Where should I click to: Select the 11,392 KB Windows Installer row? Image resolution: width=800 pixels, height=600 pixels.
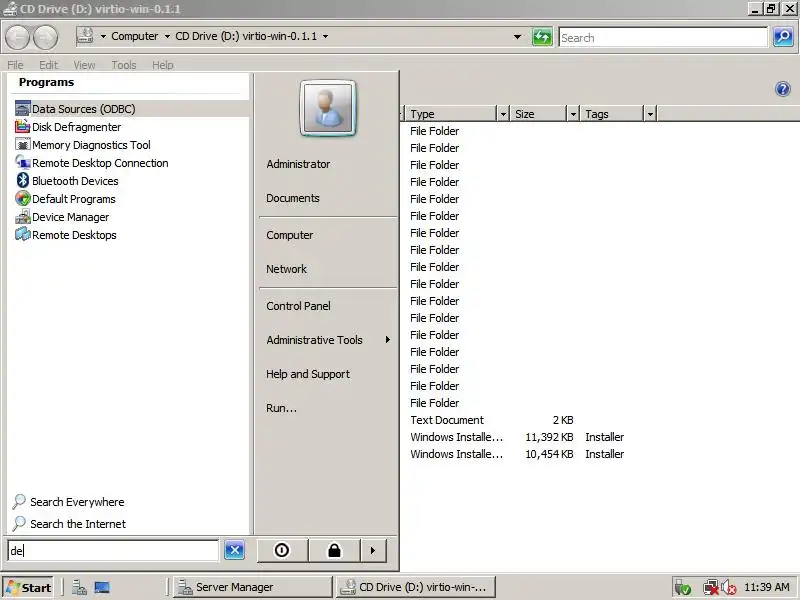click(x=517, y=437)
